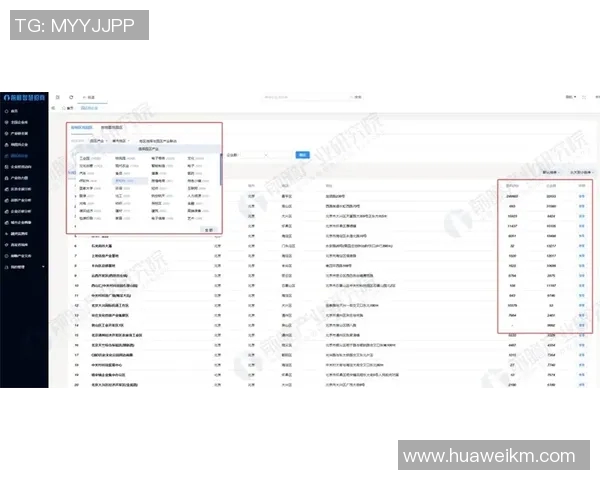Click the sidebar collapse icon in top header

click(x=58, y=97)
